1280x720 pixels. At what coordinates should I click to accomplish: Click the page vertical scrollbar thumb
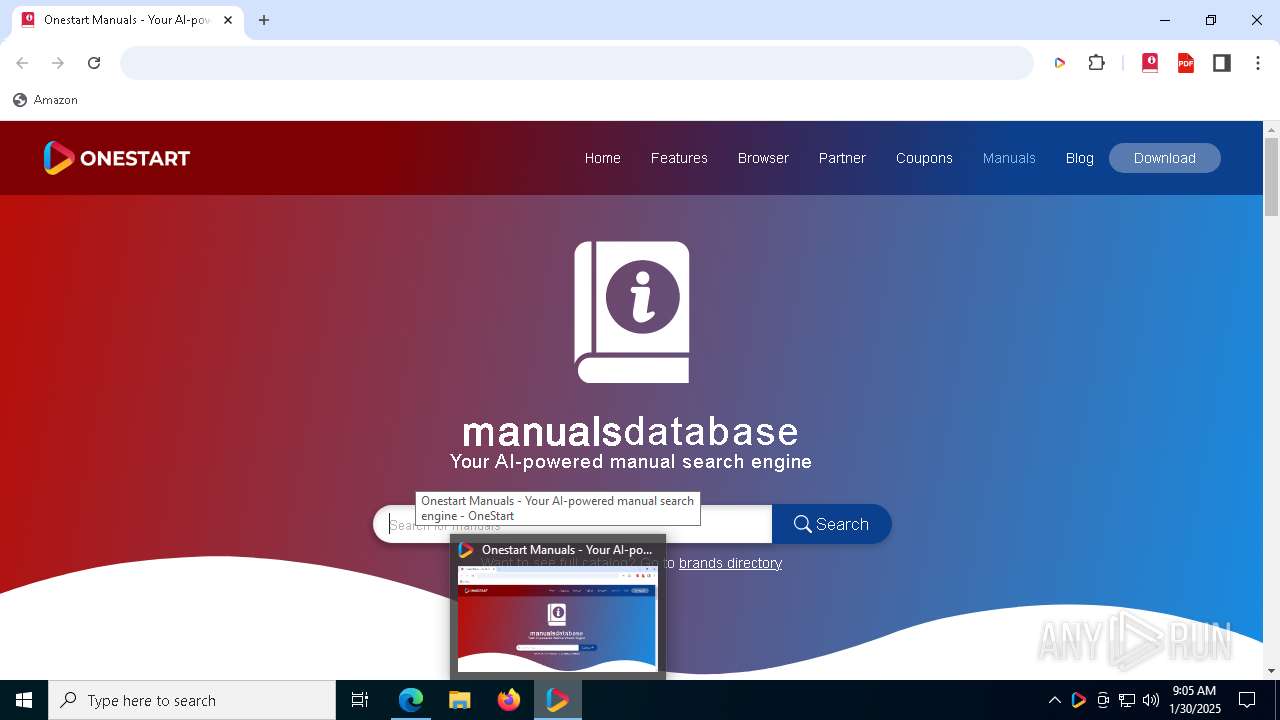(x=1272, y=177)
